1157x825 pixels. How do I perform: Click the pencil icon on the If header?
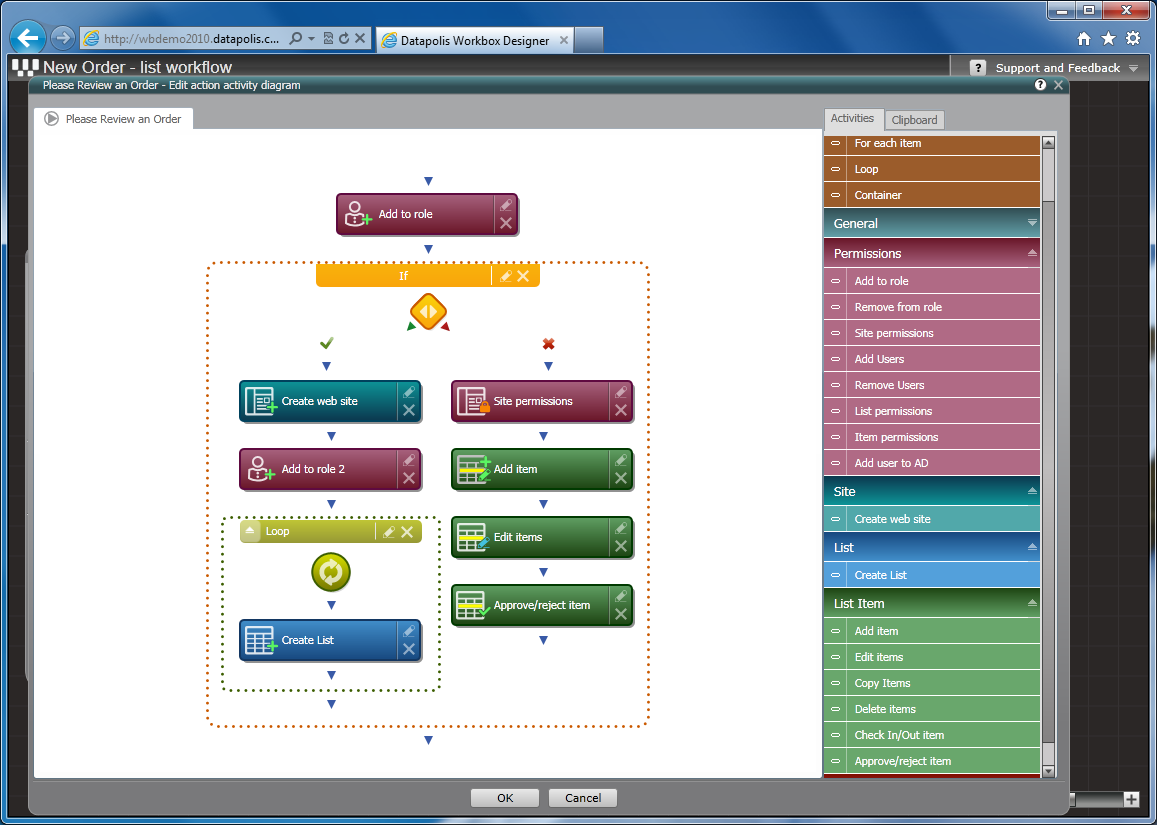pos(505,276)
